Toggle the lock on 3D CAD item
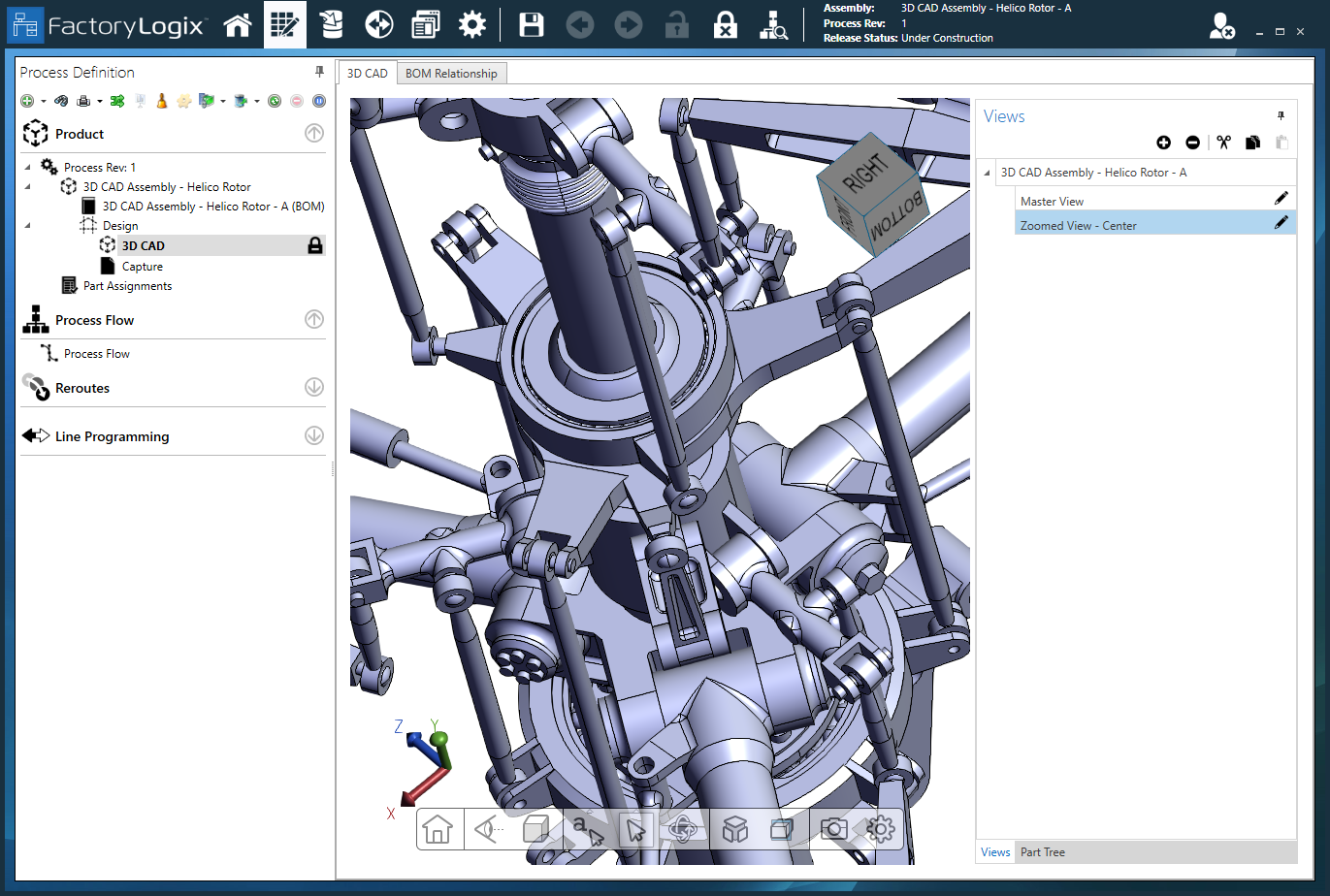The height and width of the screenshot is (896, 1330). coord(314,246)
